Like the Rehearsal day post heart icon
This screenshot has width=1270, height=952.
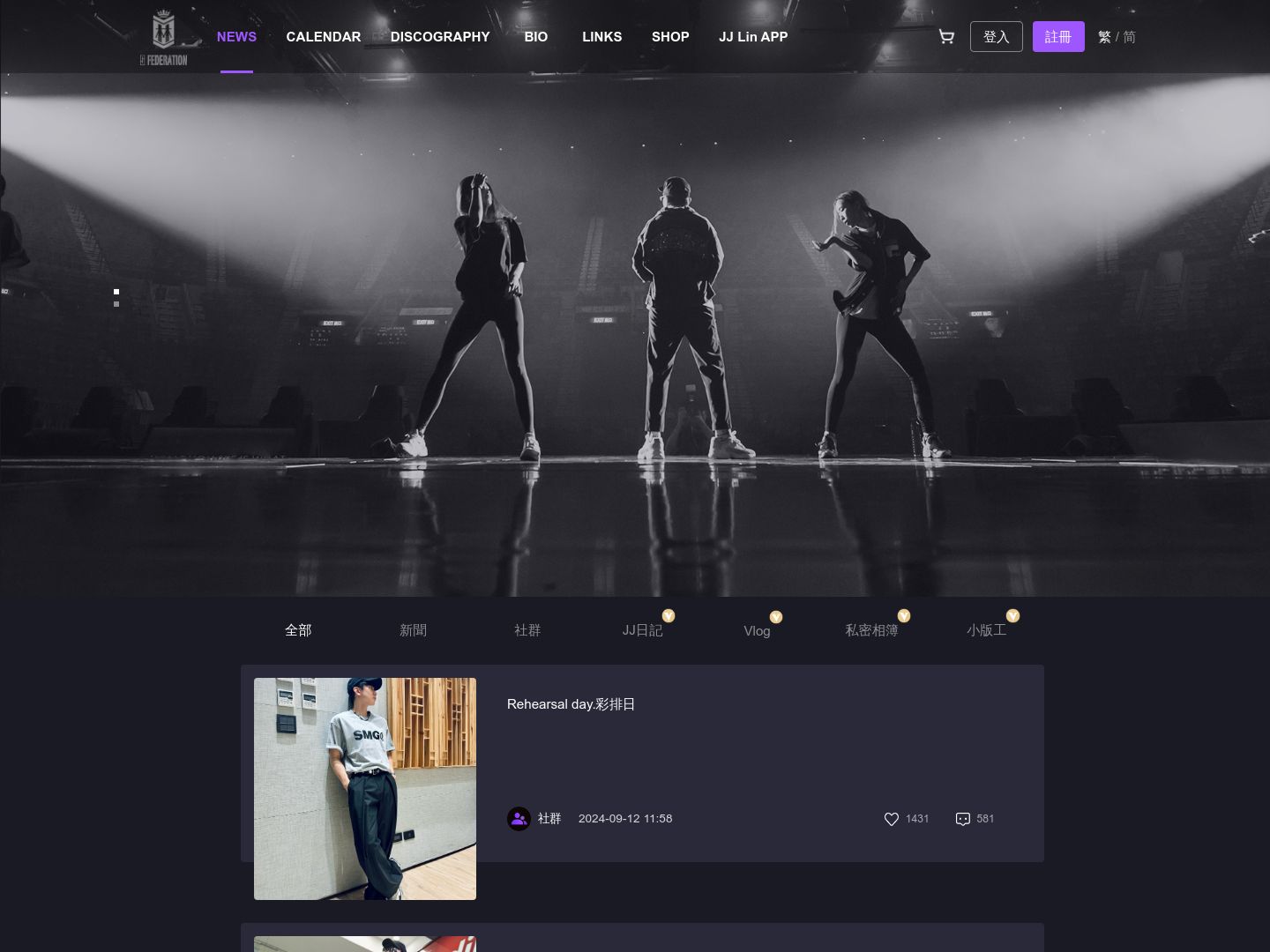point(892,819)
